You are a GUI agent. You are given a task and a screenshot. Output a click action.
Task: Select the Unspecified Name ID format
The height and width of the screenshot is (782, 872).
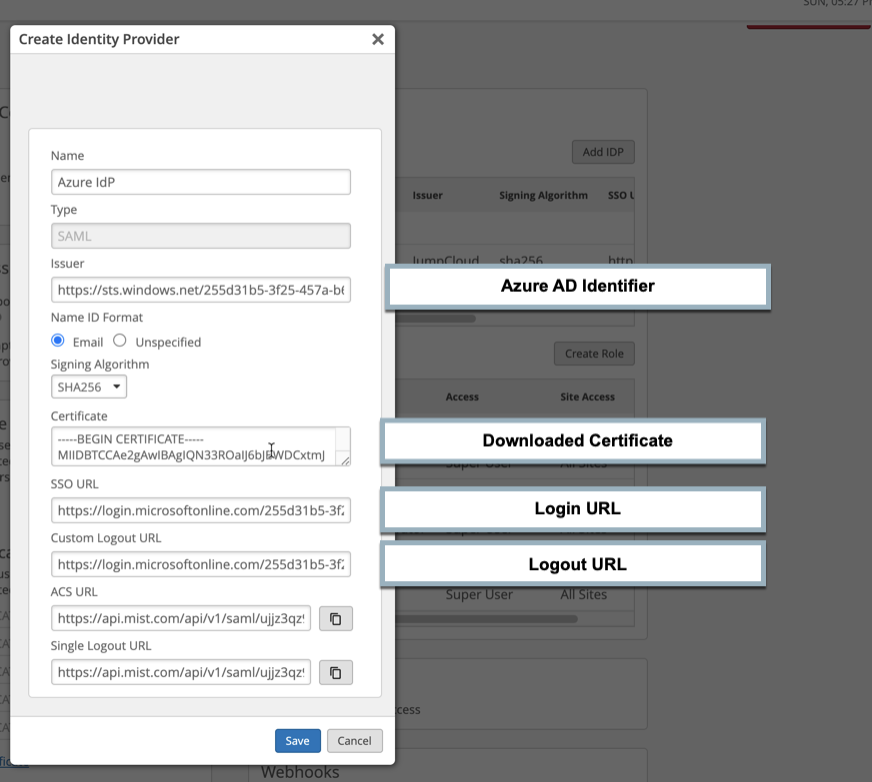click(x=120, y=341)
